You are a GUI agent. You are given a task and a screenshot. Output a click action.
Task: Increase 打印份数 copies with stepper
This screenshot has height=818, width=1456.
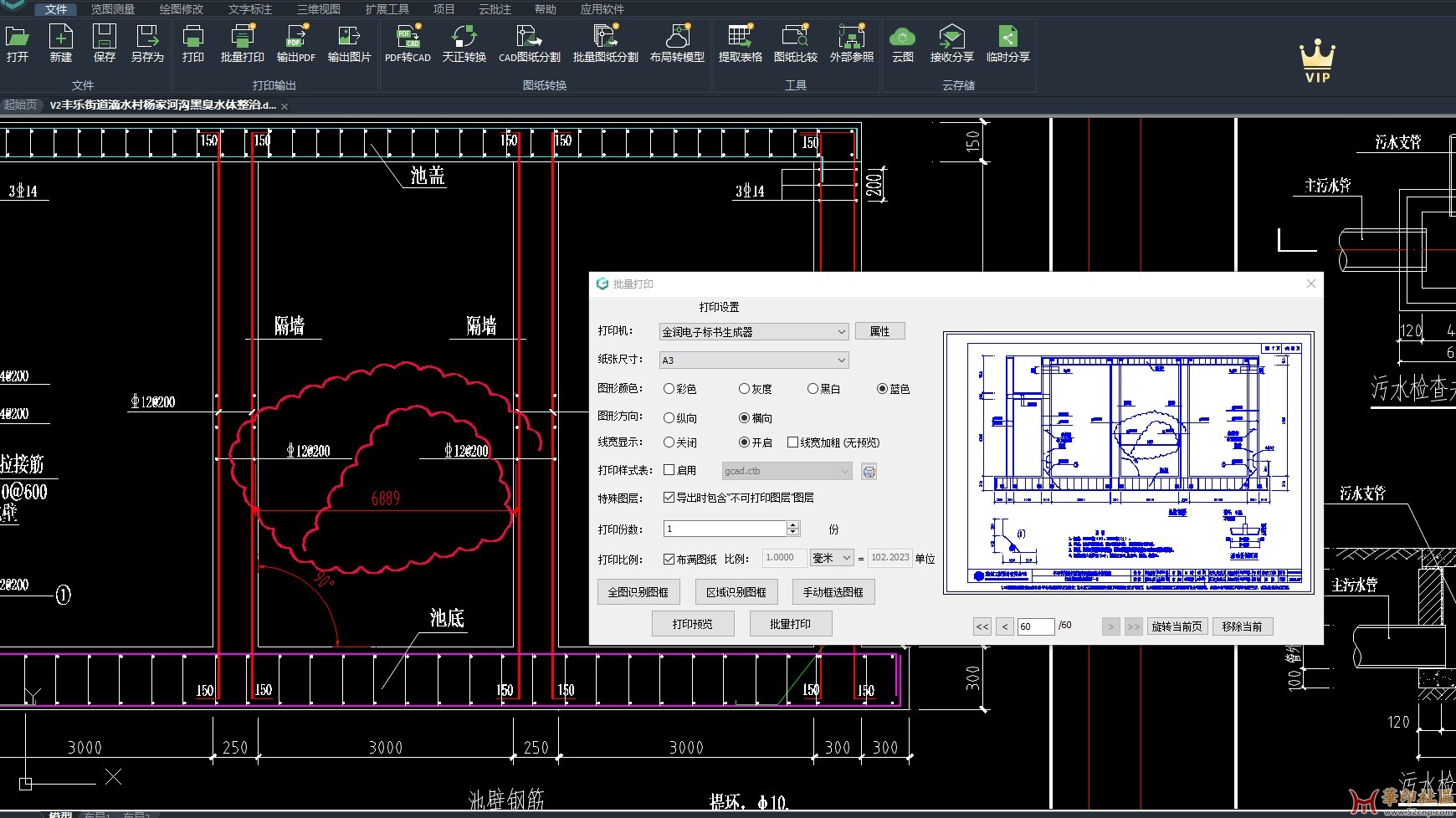point(792,524)
